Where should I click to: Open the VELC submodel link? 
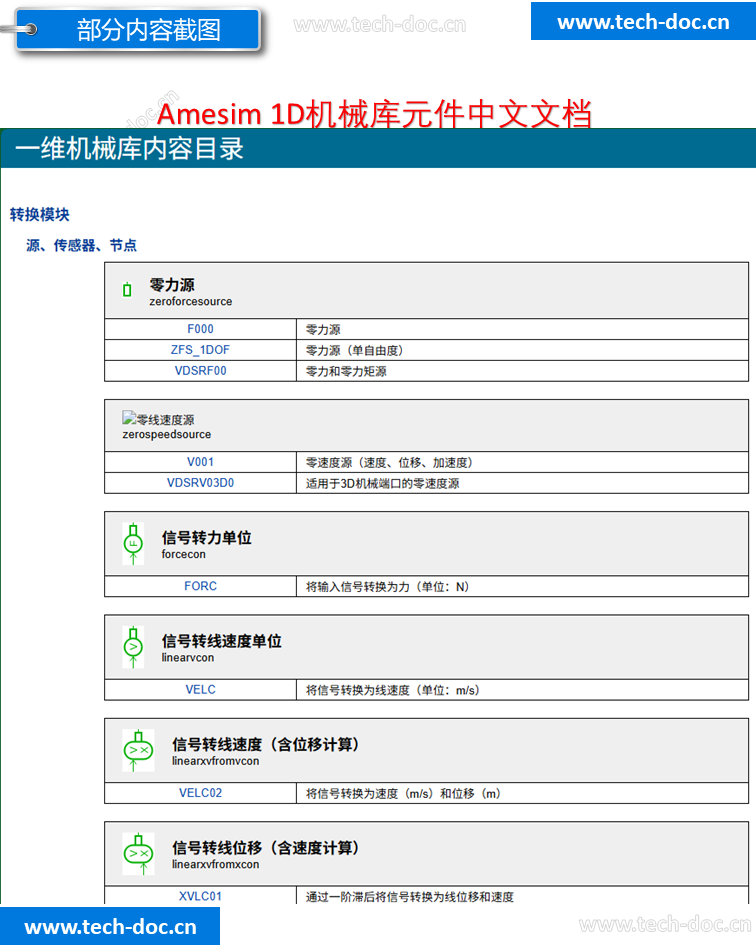(200, 689)
